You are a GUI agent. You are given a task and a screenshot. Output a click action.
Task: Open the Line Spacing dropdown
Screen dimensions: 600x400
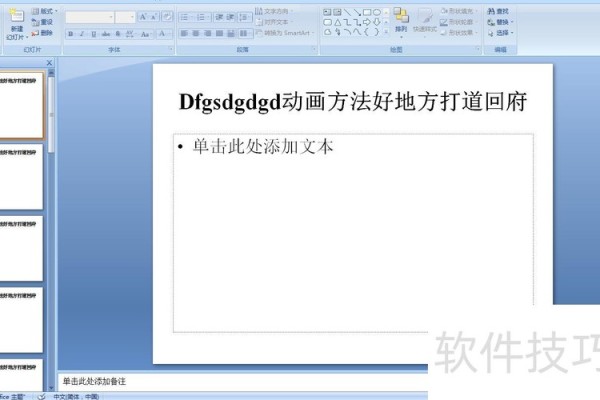coord(244,17)
